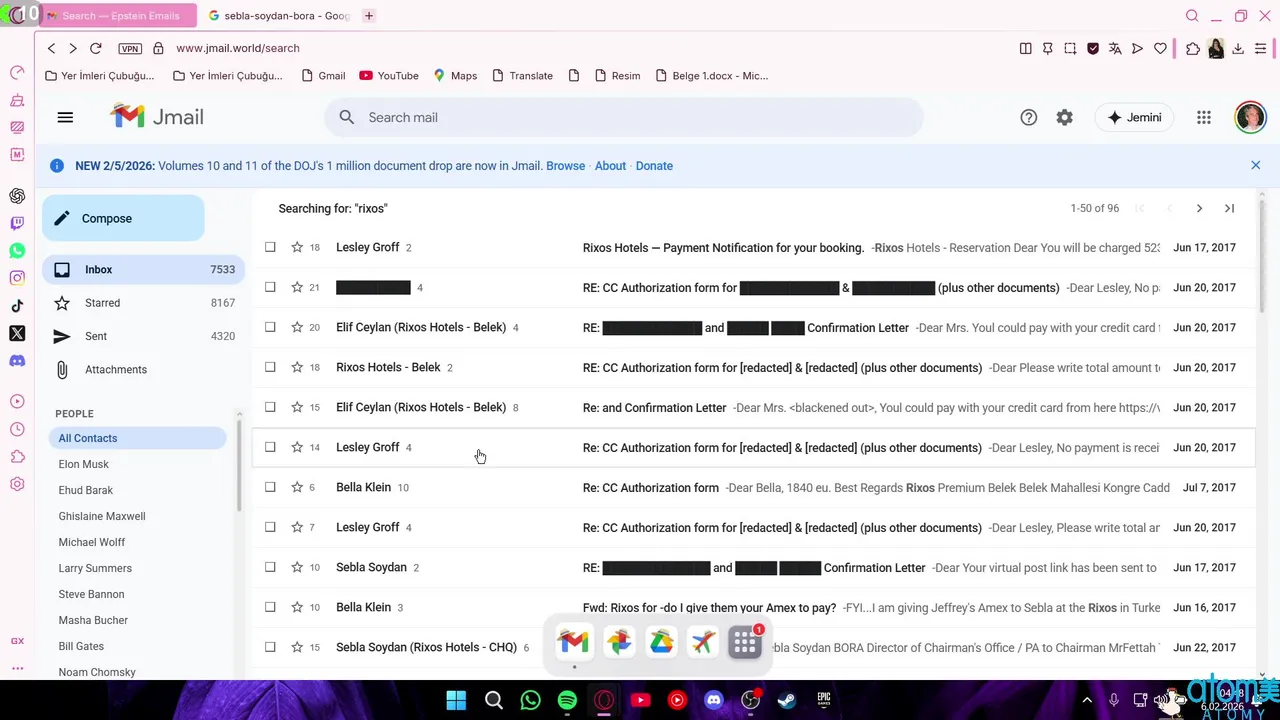Open Jemini assistant button
The height and width of the screenshot is (720, 1280).
pos(1134,117)
